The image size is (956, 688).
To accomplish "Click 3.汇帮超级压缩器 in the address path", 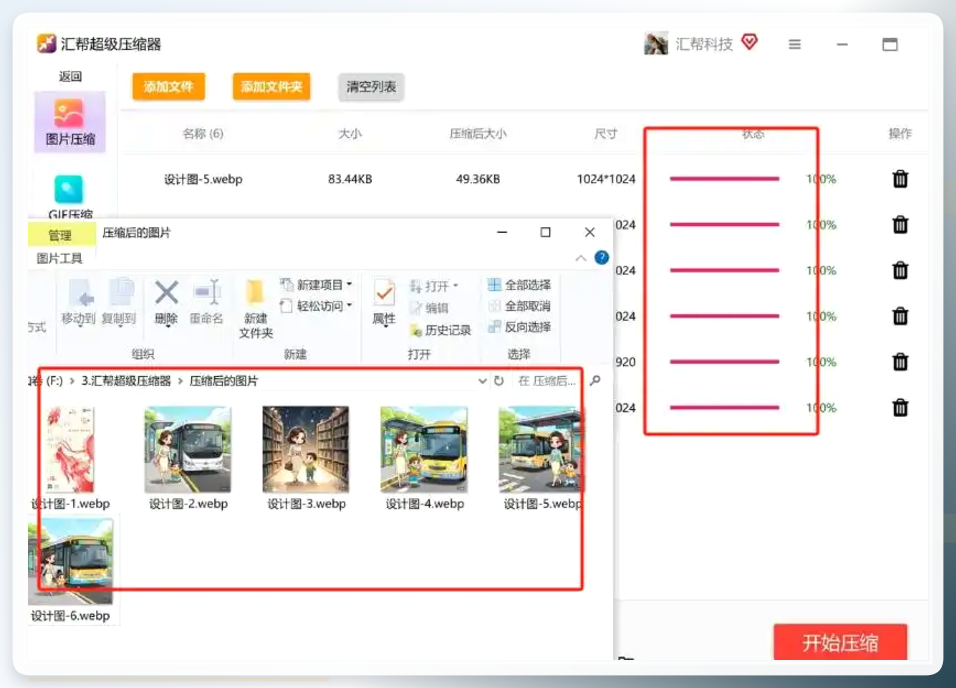I will click(x=126, y=381).
